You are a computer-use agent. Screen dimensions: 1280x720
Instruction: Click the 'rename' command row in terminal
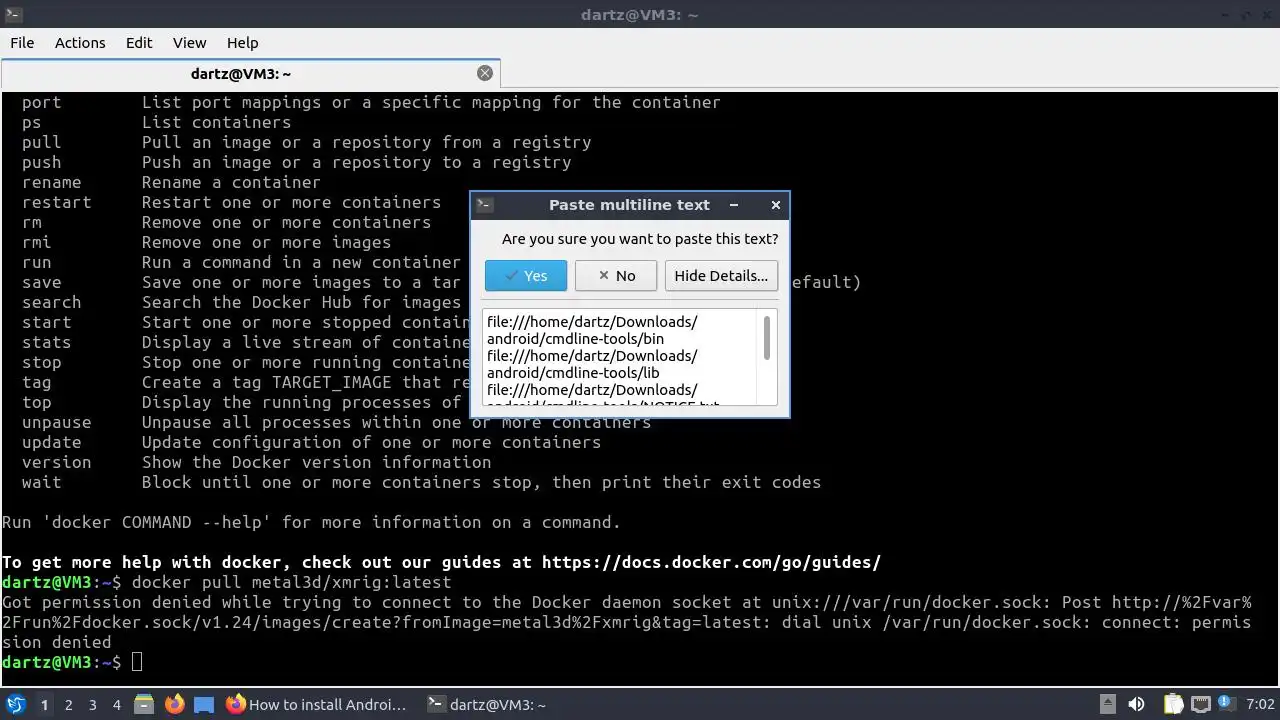tap(171, 182)
